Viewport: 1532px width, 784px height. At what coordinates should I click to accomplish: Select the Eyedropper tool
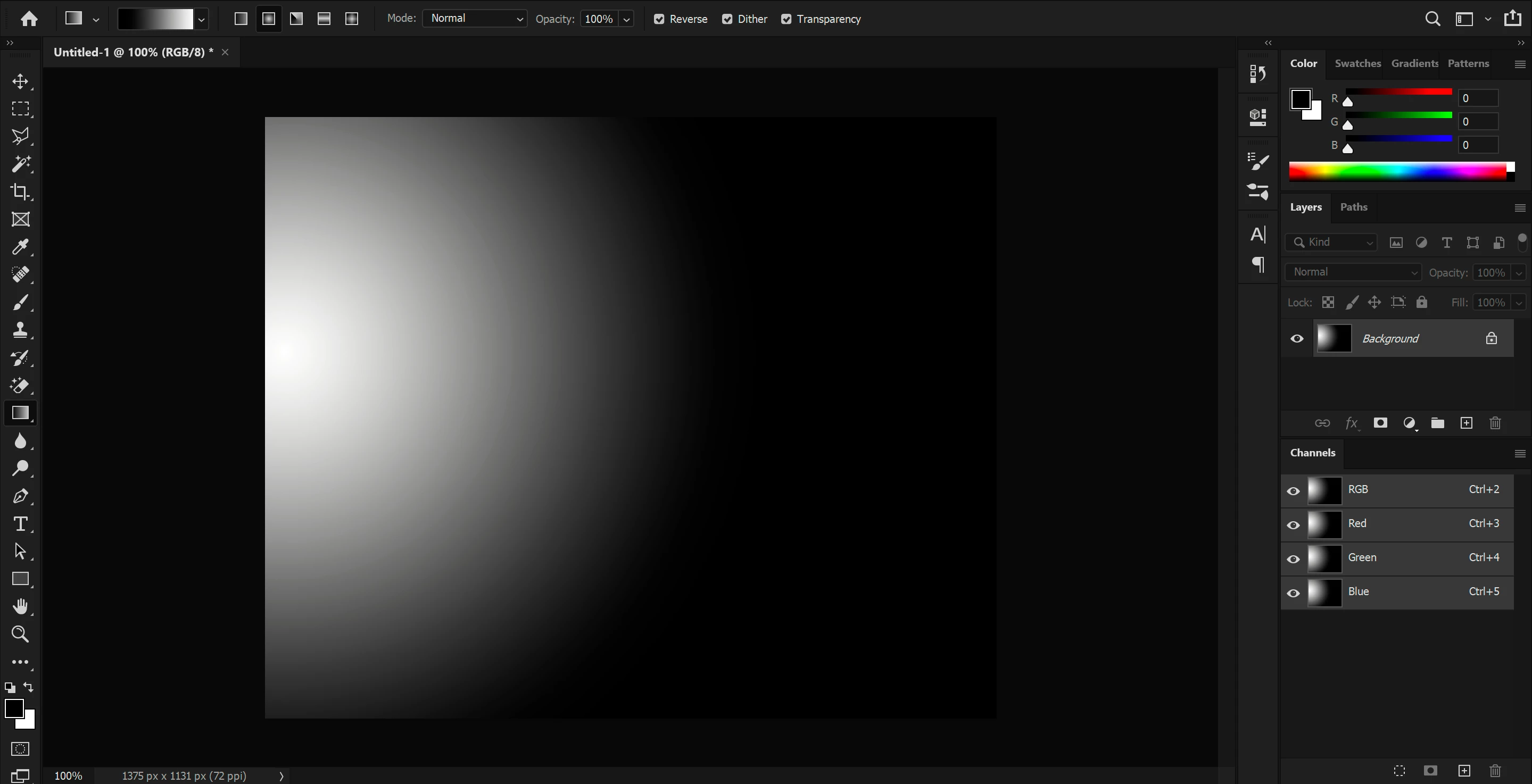[x=20, y=247]
